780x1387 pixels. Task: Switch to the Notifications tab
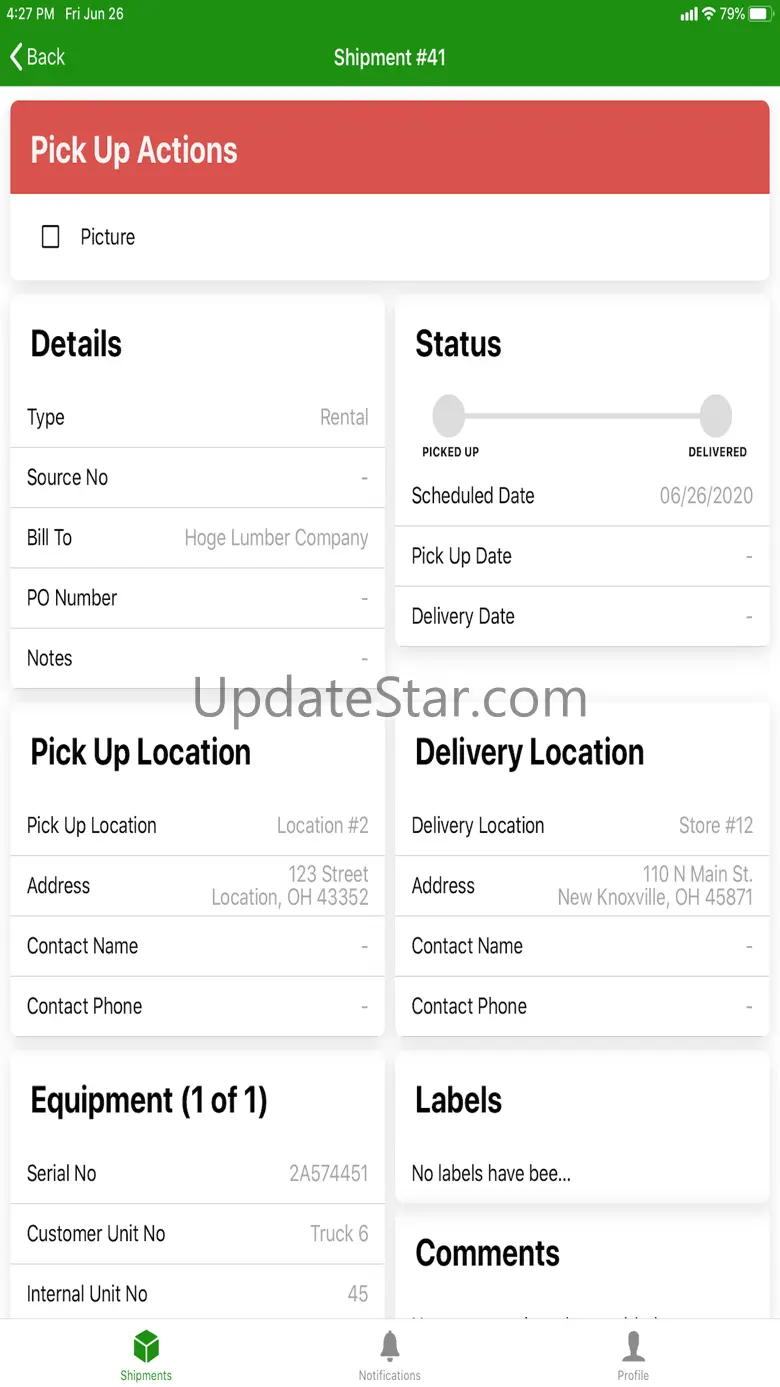(390, 1354)
